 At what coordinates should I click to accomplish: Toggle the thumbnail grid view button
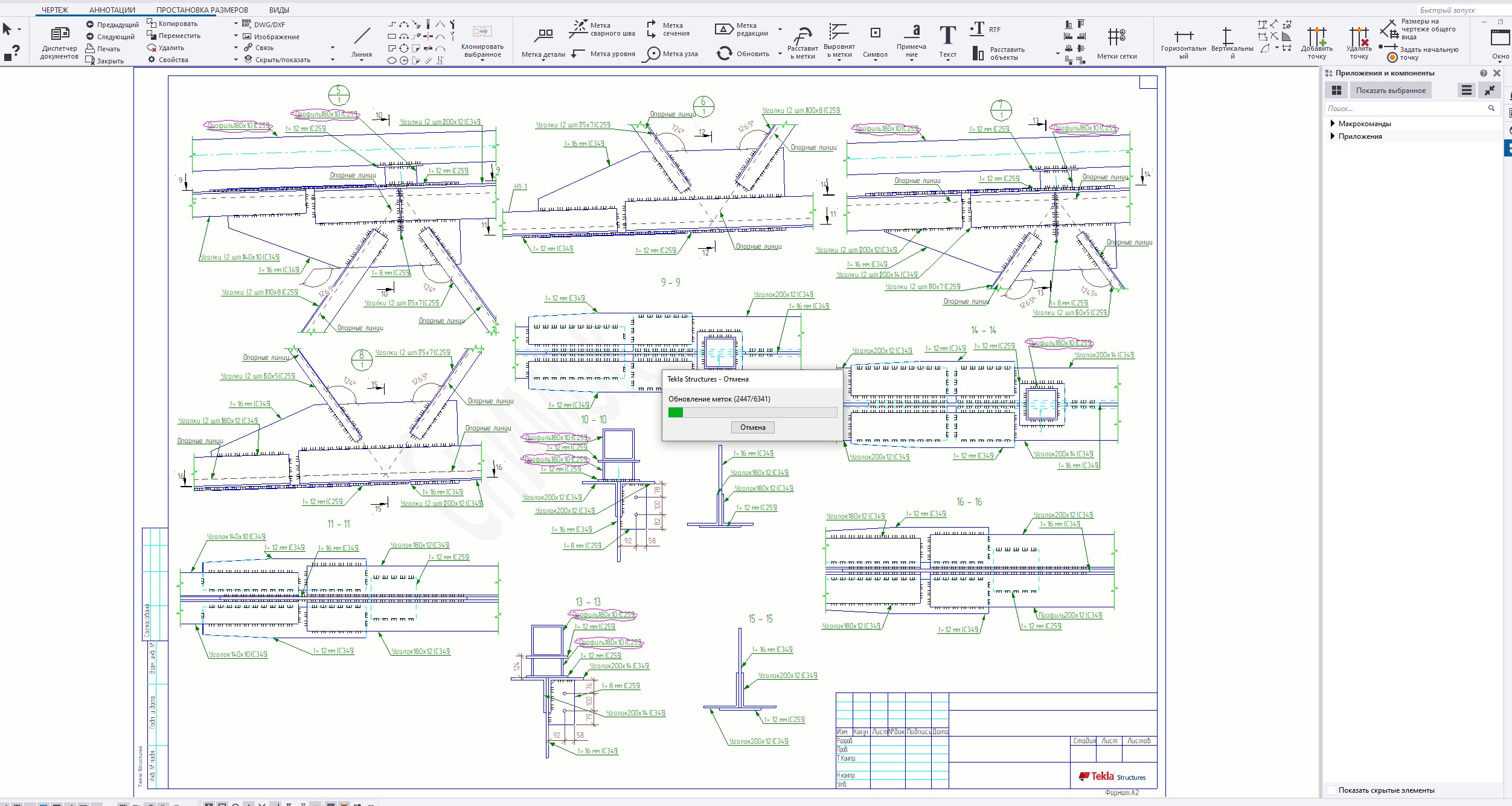[1337, 91]
